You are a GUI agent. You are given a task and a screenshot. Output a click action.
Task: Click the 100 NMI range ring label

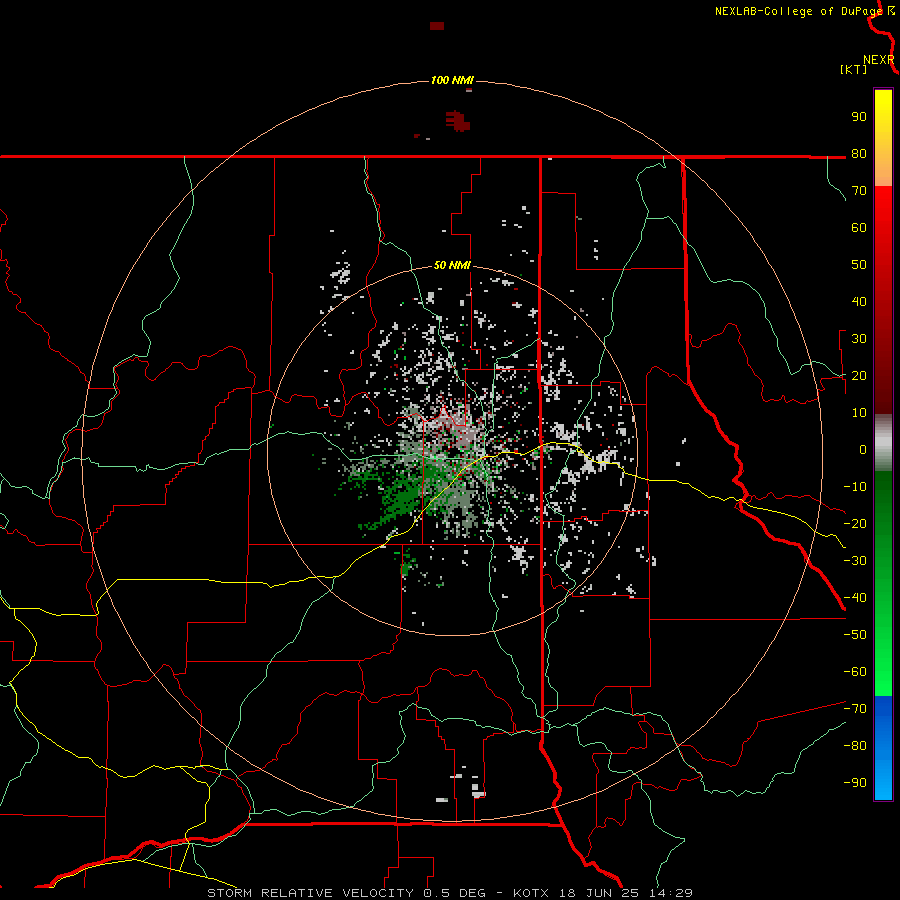pyautogui.click(x=452, y=80)
